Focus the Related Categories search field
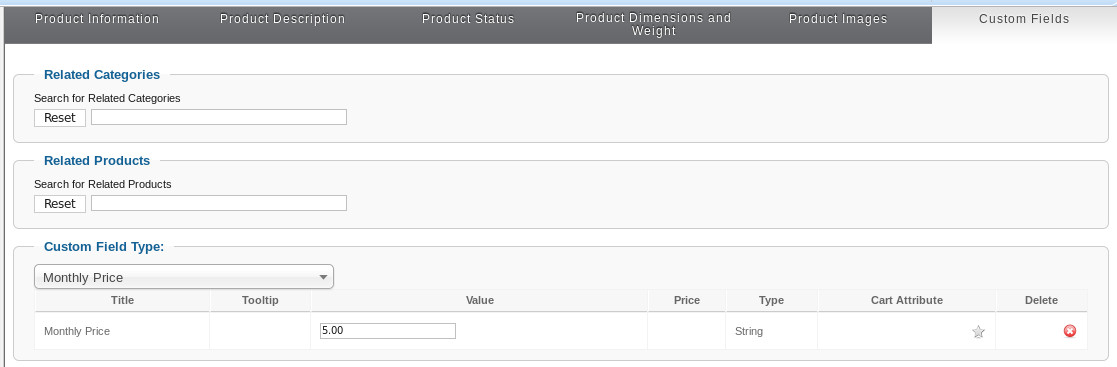Viewport: 1117px width, 367px height. coord(219,117)
